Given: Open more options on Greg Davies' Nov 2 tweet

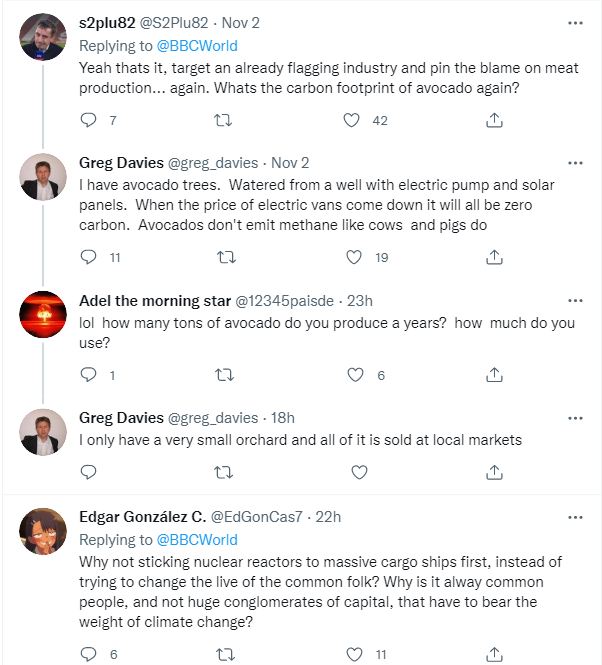Looking at the screenshot, I should 575,162.
